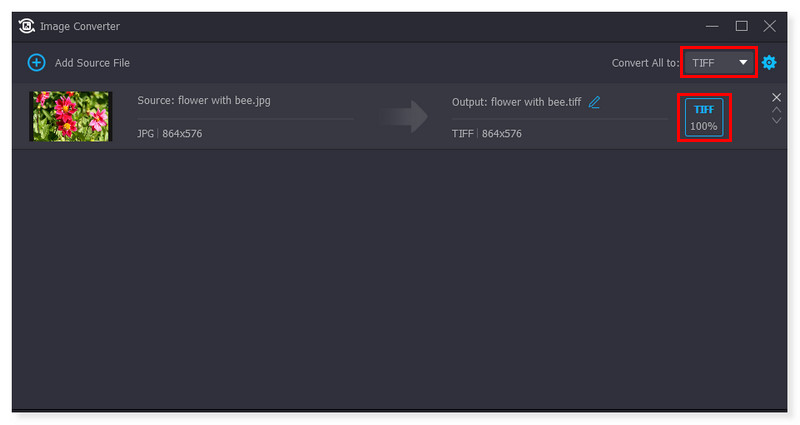The image size is (800, 425).
Task: Minimize the Image Converter window
Action: coord(712,25)
